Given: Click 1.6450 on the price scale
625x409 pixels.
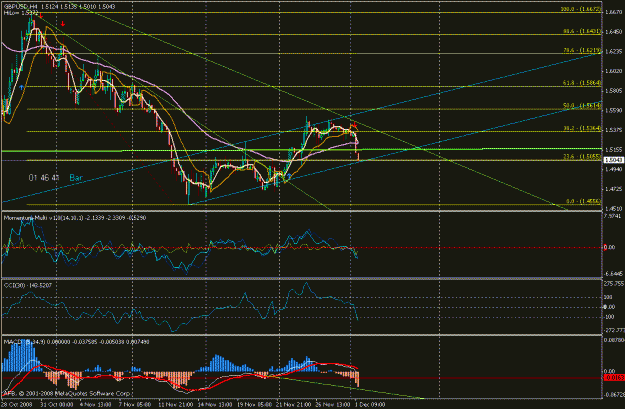Looking at the screenshot, I should [613, 31].
